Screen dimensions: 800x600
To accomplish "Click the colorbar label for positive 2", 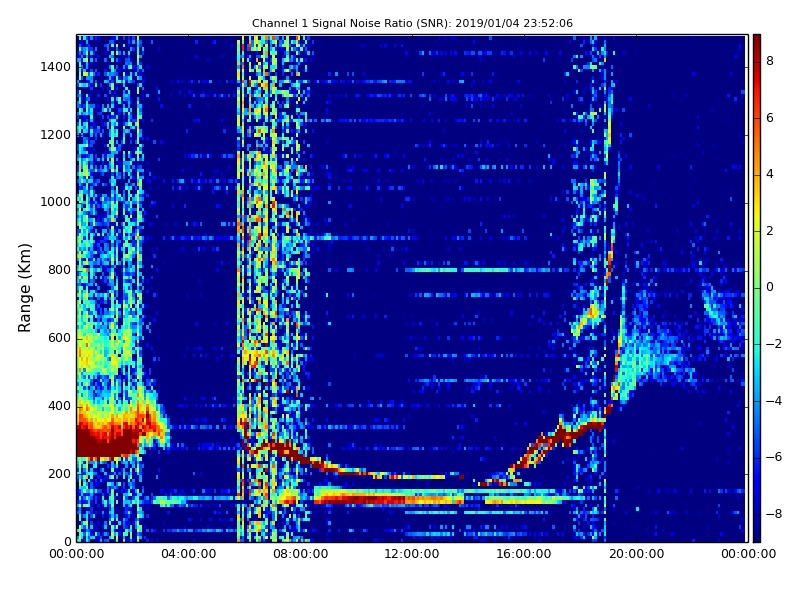I will (770, 231).
